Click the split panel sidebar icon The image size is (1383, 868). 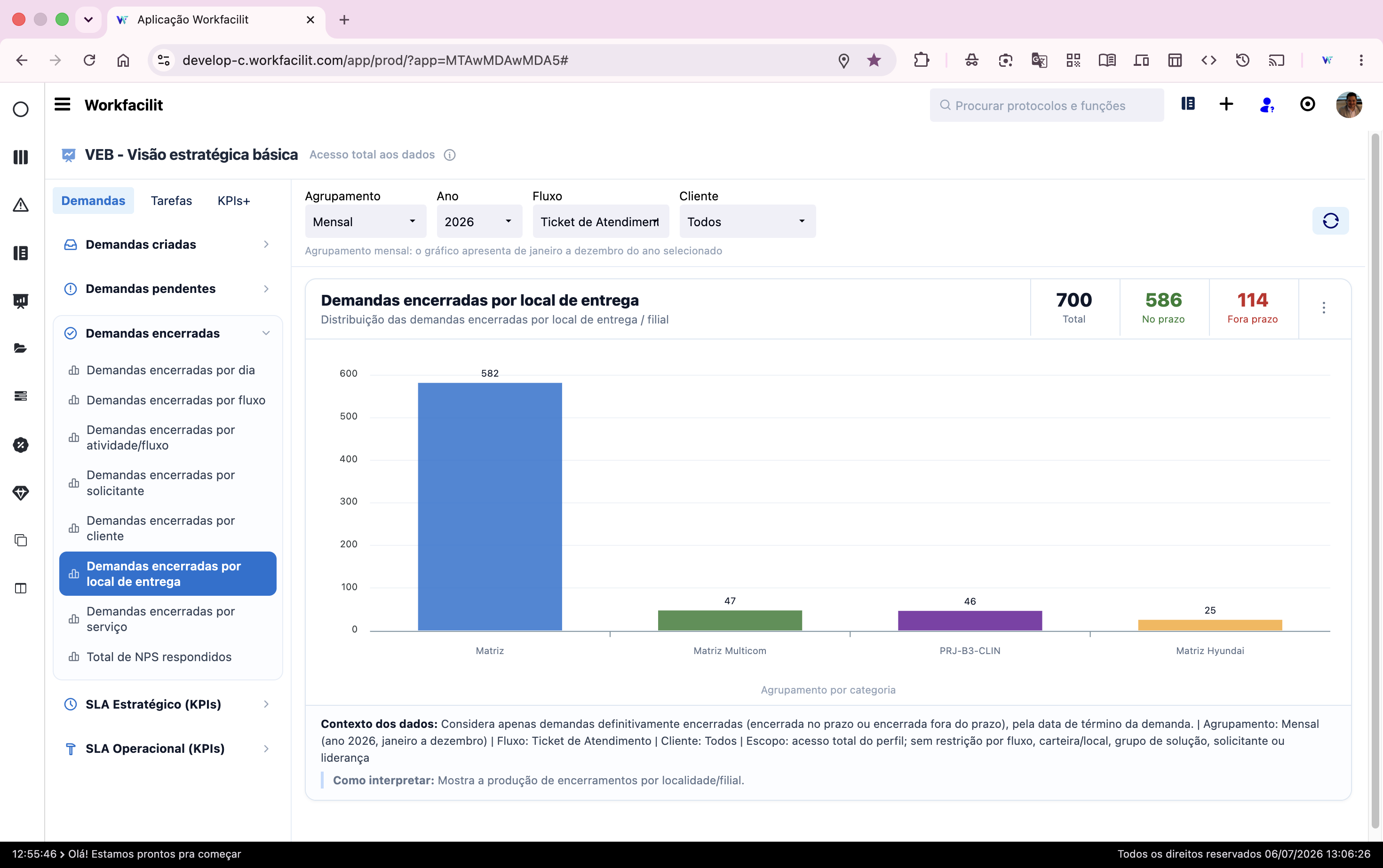21,588
